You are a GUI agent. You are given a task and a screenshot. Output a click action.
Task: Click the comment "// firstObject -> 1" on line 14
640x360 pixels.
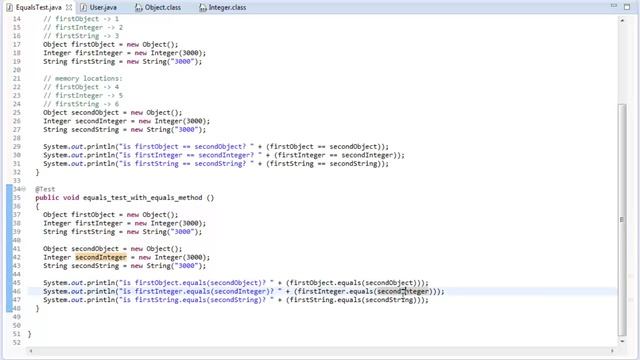pos(81,19)
